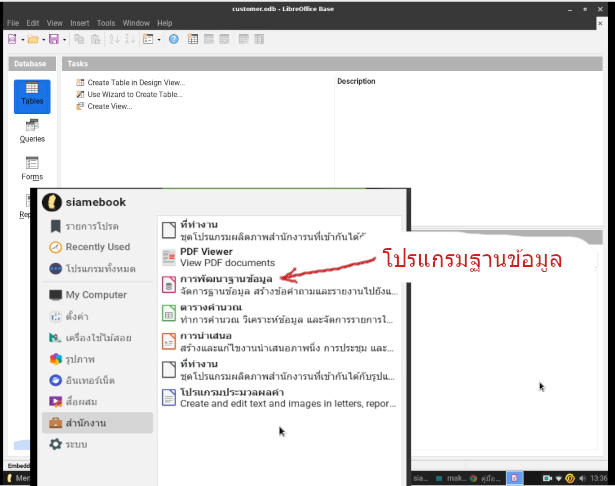
Task: Launch การพัฒนาฐานข้อมูล database program
Action: (280, 285)
